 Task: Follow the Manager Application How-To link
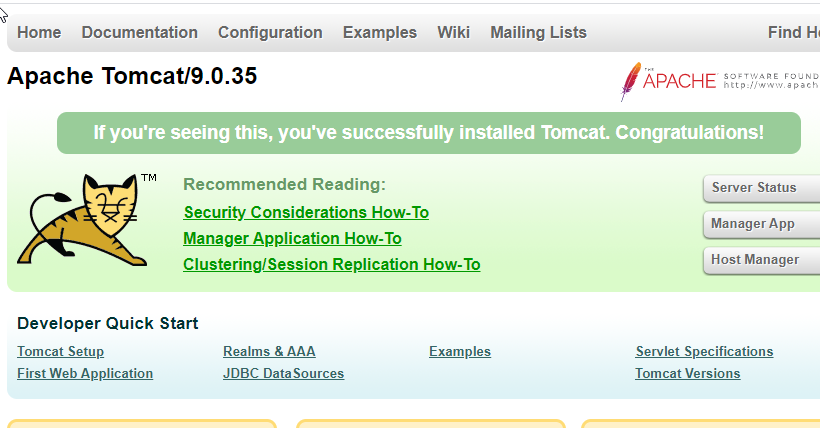click(x=292, y=239)
